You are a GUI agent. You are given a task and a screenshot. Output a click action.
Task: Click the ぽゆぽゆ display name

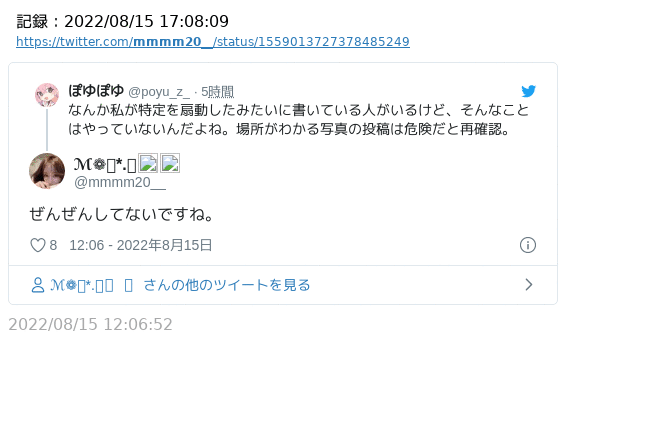pos(96,91)
